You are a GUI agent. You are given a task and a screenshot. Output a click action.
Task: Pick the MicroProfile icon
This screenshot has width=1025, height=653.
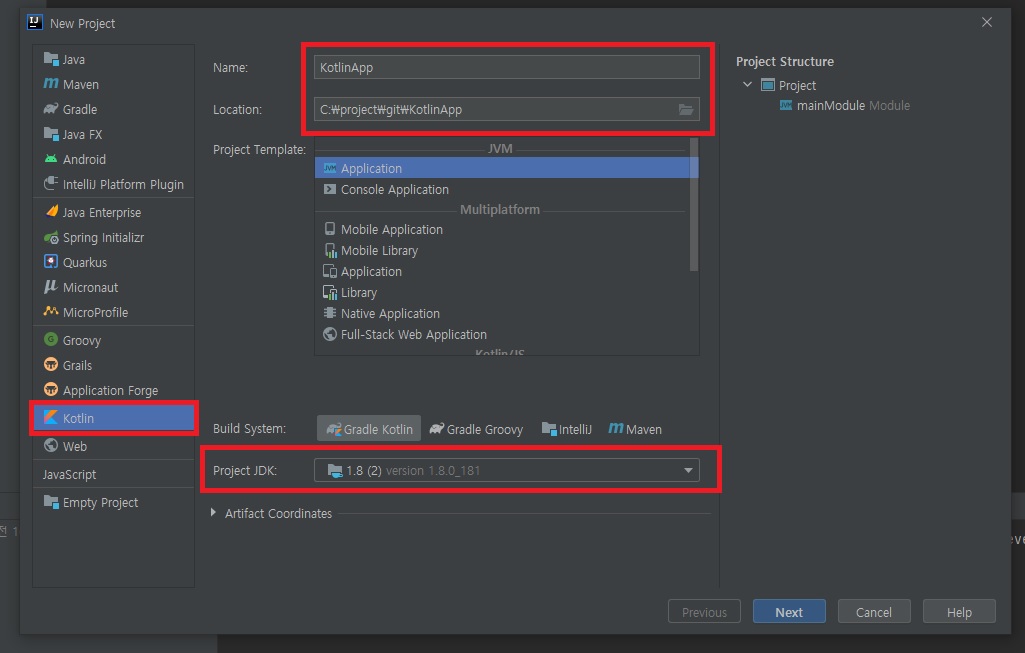pyautogui.click(x=51, y=312)
